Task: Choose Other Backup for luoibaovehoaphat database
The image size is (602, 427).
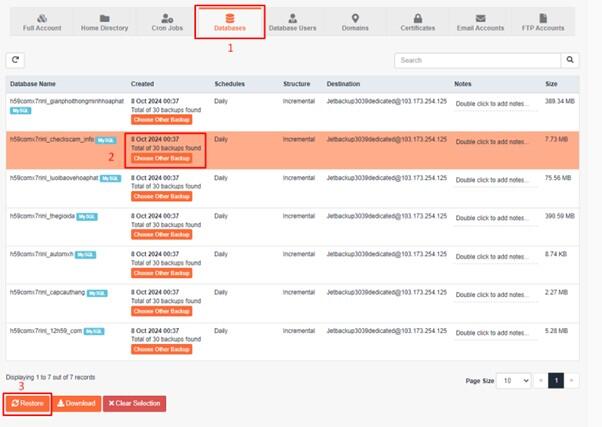Action: [x=162, y=196]
